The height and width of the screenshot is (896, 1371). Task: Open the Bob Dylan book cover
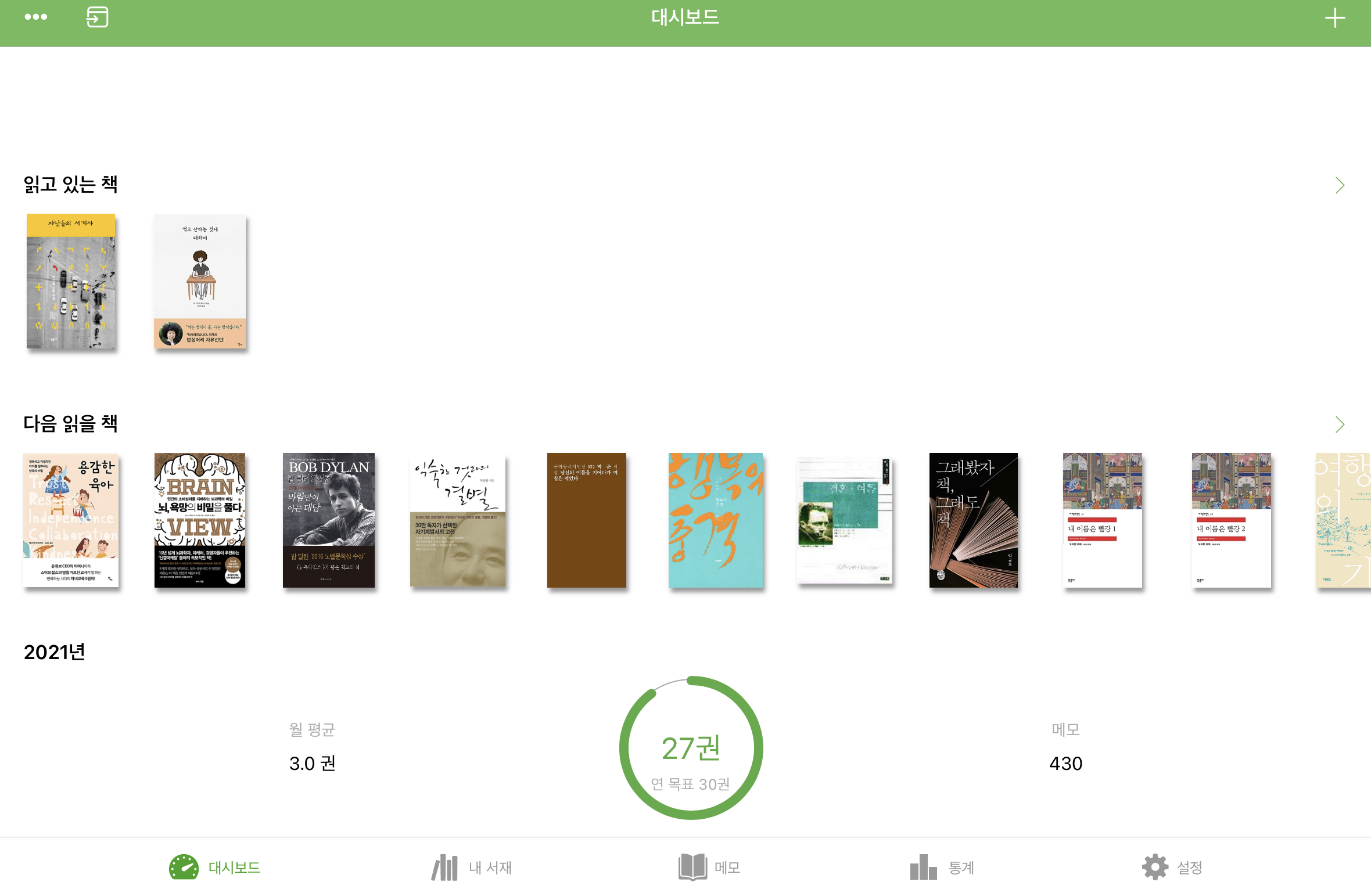pyautogui.click(x=329, y=520)
